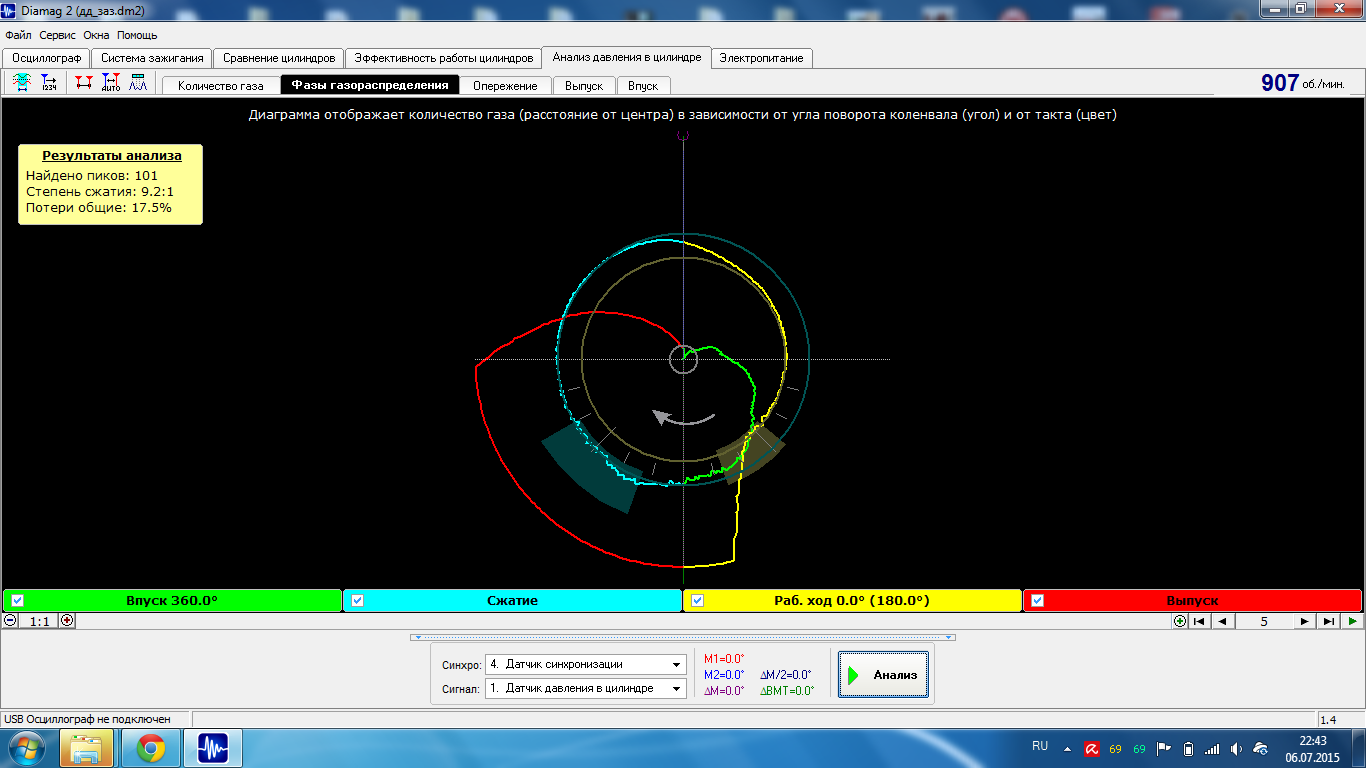This screenshot has width=1366, height=768.
Task: Start playback with green play arrow
Action: [x=1352, y=621]
